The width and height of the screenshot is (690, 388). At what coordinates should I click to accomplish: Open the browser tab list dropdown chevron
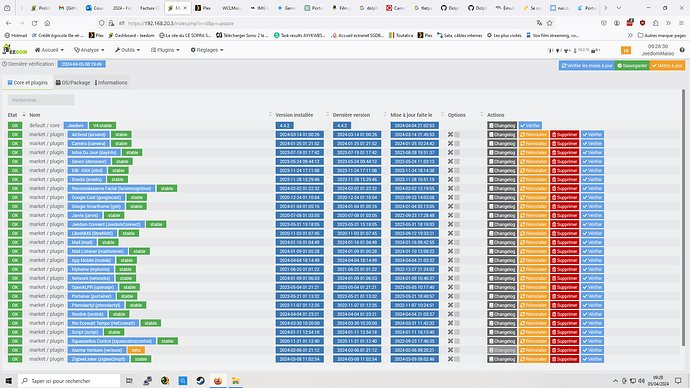619,8
